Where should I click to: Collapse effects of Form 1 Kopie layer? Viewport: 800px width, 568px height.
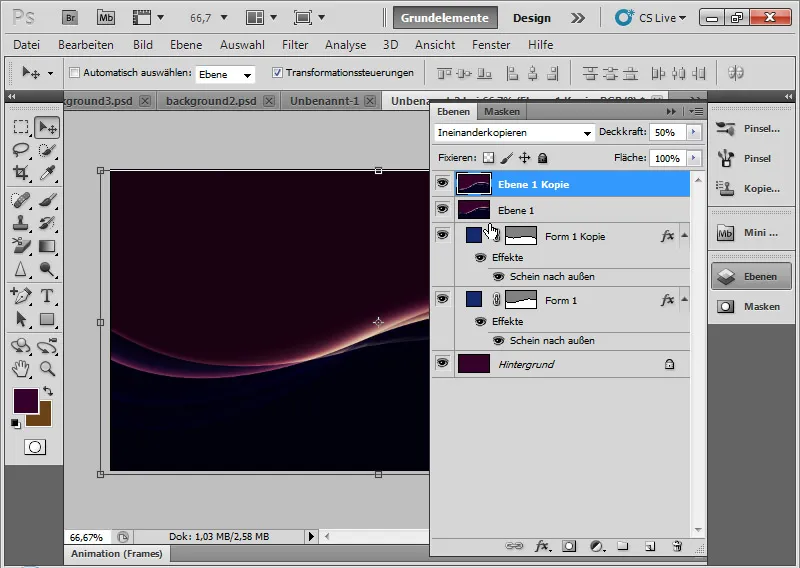[684, 236]
